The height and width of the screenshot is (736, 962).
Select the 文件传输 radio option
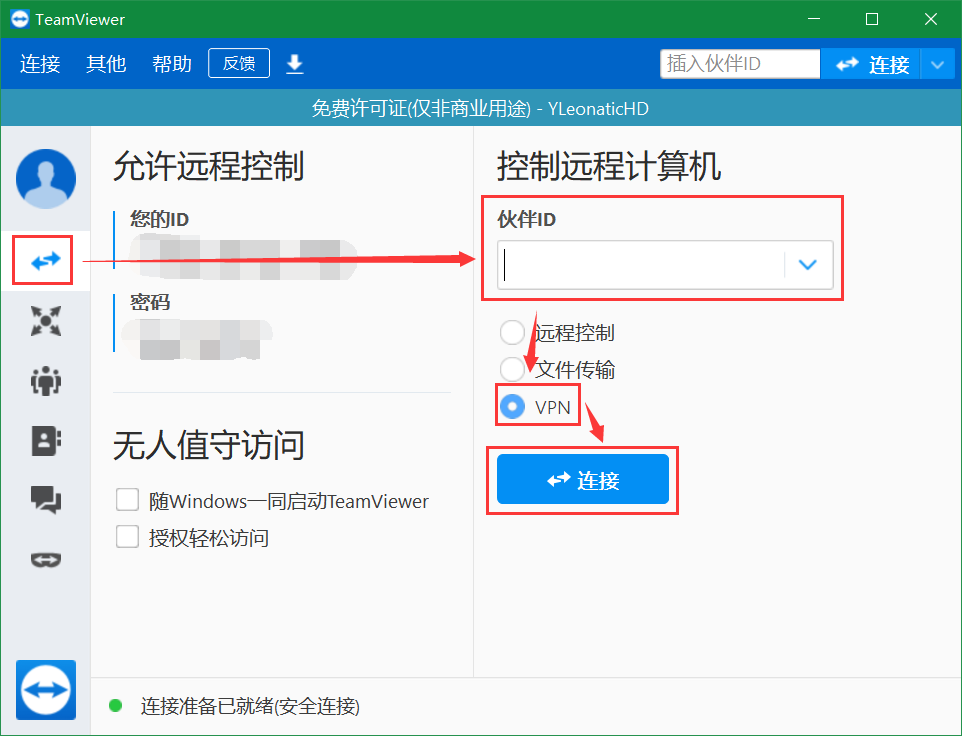[512, 369]
